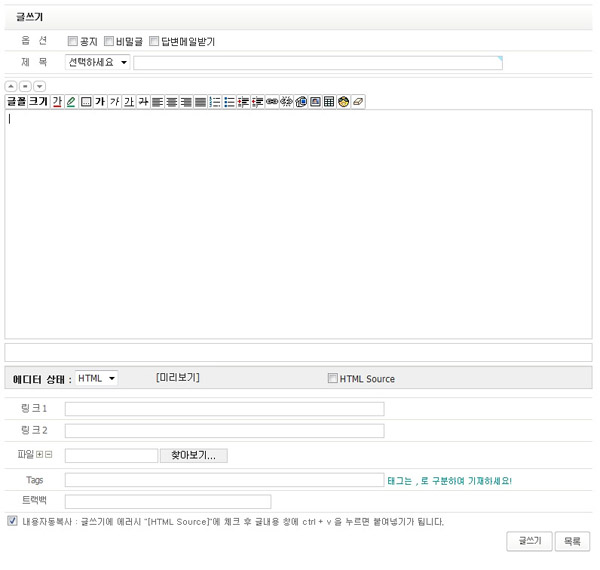Image resolution: width=600 pixels, height=570 pixels.
Task: Click the up arrow editor resize button
Action: 11,86
